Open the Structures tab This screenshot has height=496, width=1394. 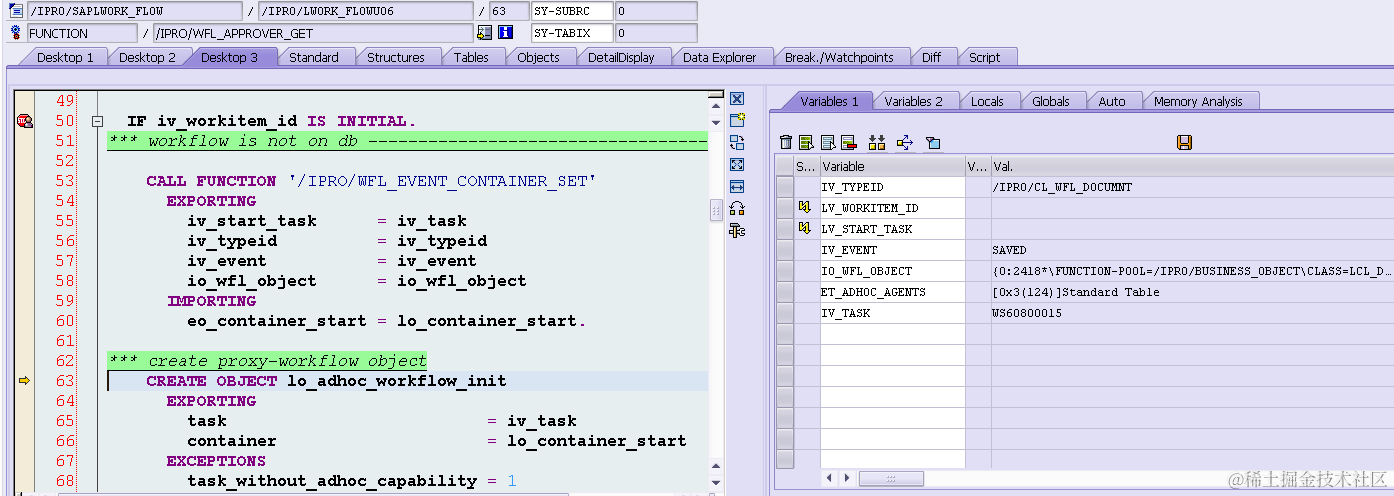coord(396,57)
